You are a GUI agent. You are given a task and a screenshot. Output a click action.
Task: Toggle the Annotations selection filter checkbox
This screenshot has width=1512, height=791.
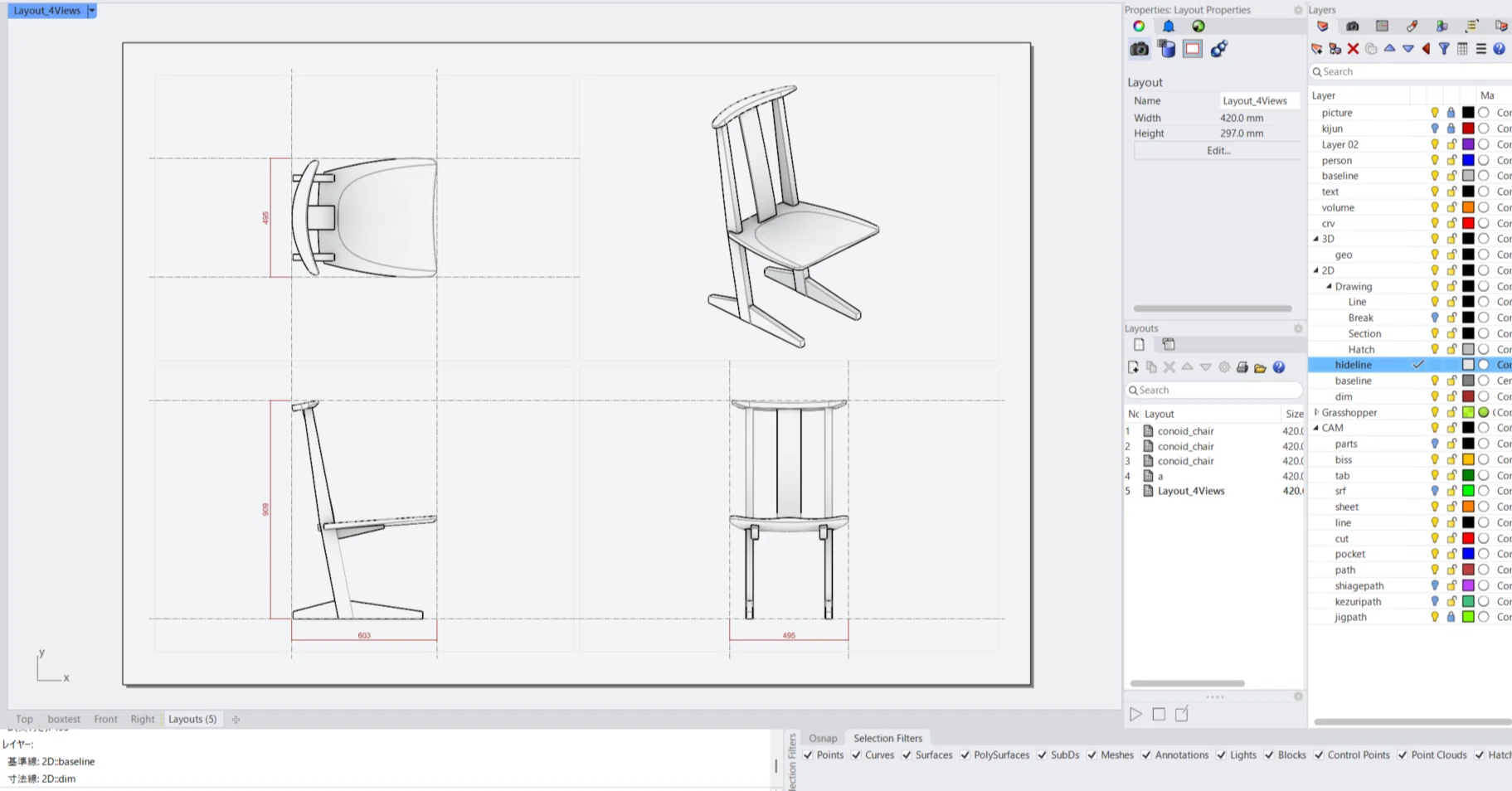click(x=1146, y=755)
